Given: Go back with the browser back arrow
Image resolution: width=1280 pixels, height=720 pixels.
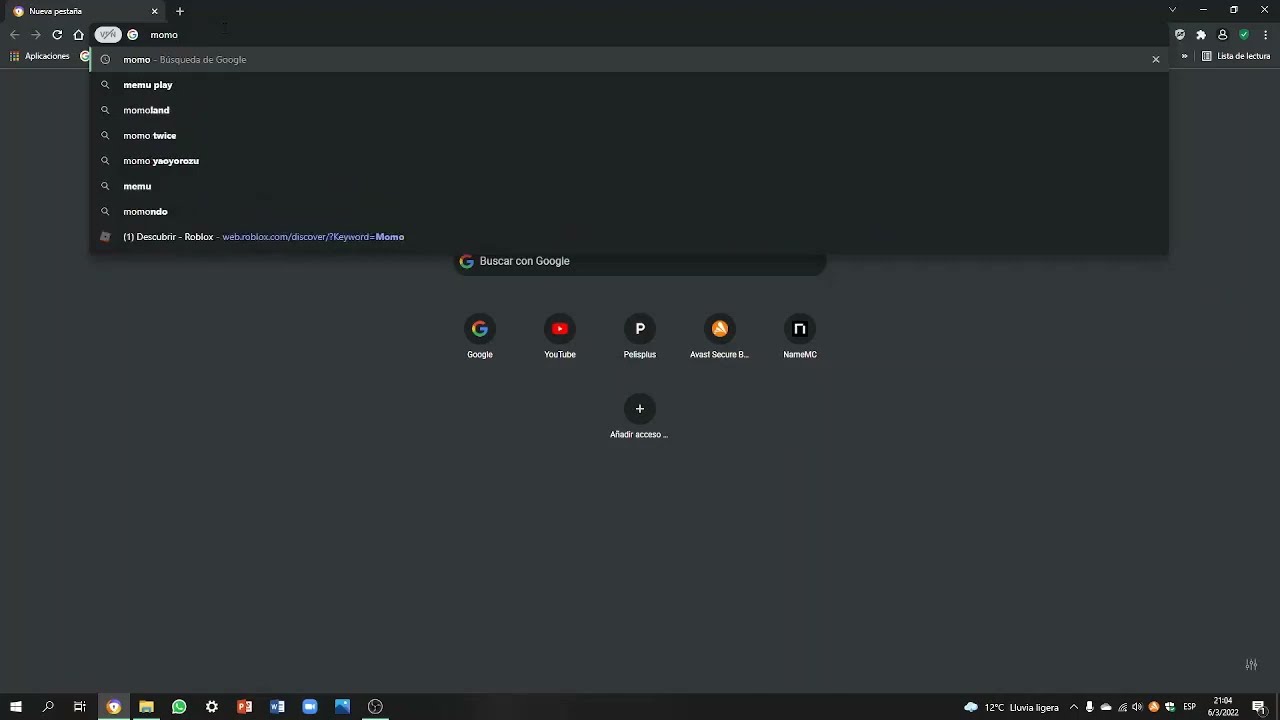Looking at the screenshot, I should pyautogui.click(x=14, y=35).
